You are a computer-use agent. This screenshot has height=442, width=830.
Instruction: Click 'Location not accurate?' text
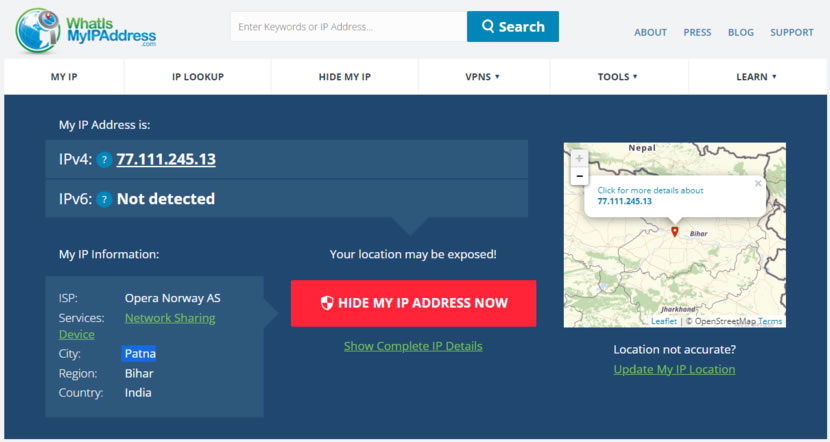tap(674, 350)
